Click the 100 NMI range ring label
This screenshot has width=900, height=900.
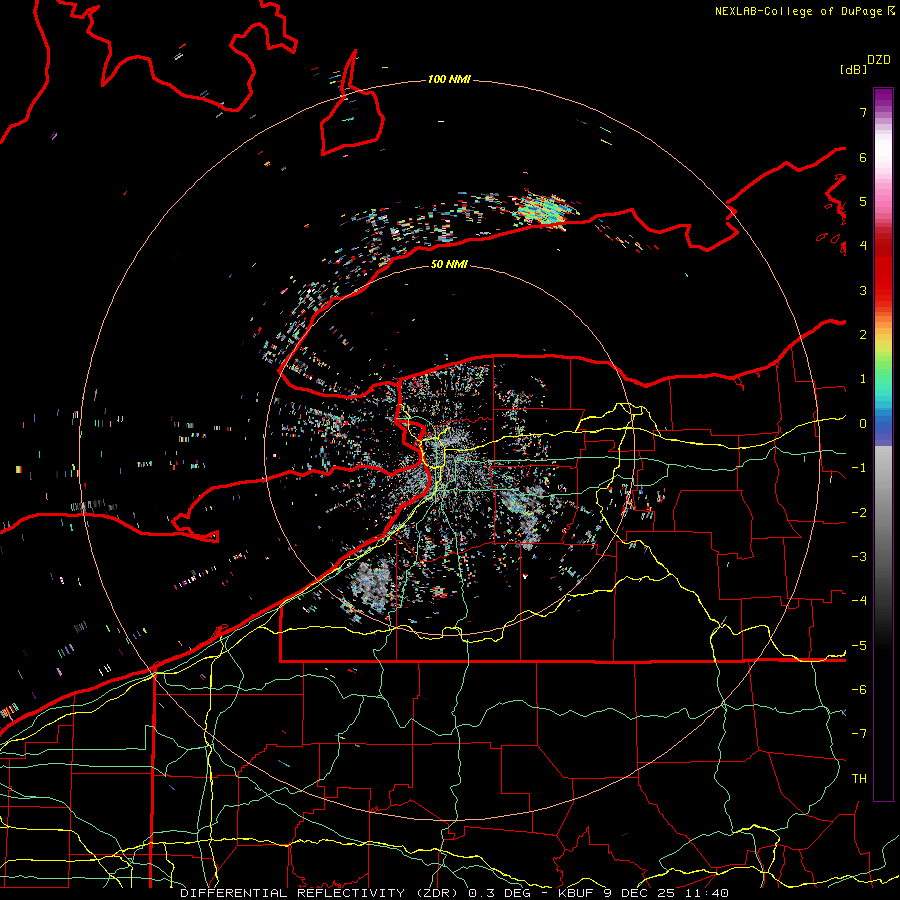tap(449, 79)
